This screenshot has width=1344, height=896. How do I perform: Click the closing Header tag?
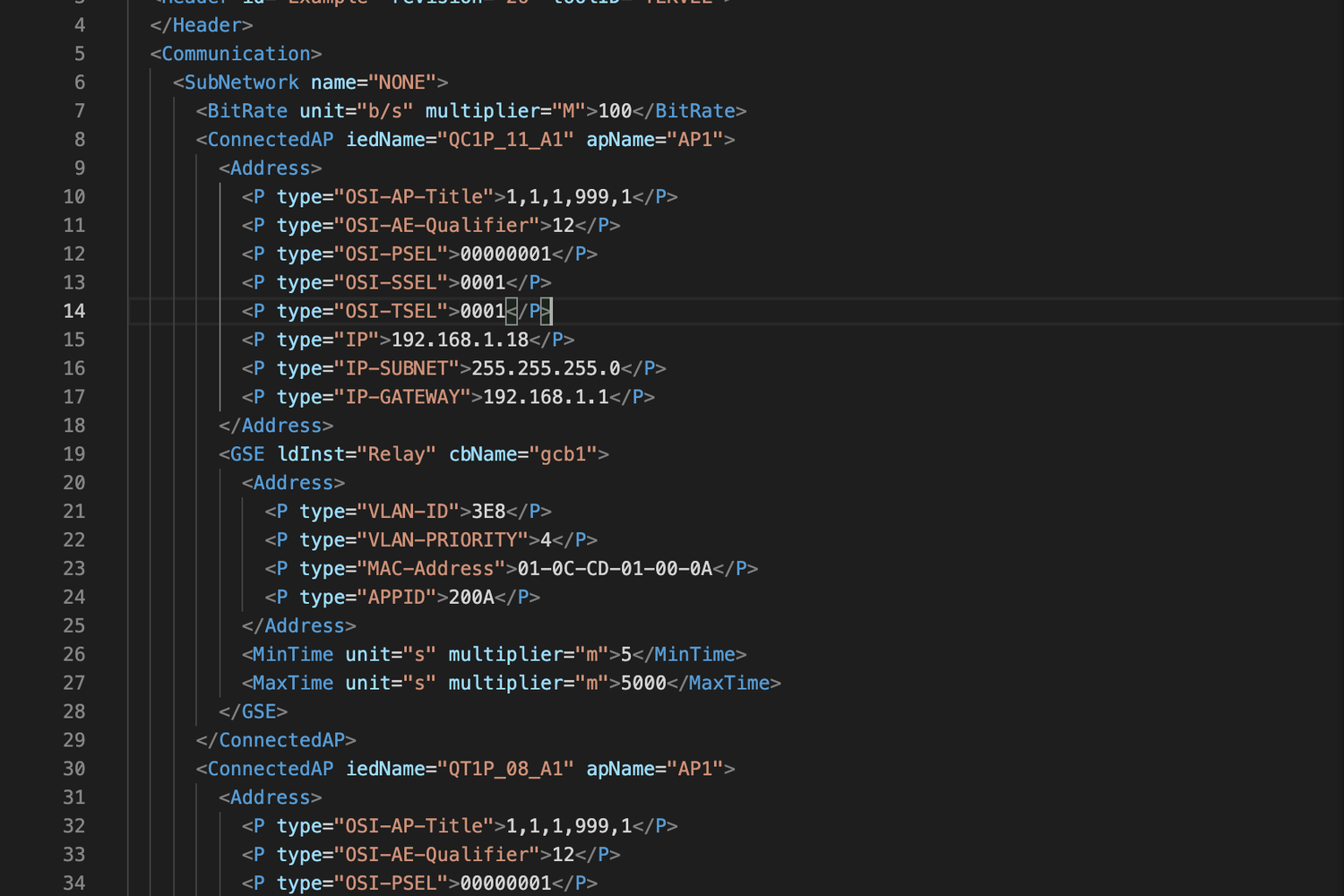tap(202, 25)
